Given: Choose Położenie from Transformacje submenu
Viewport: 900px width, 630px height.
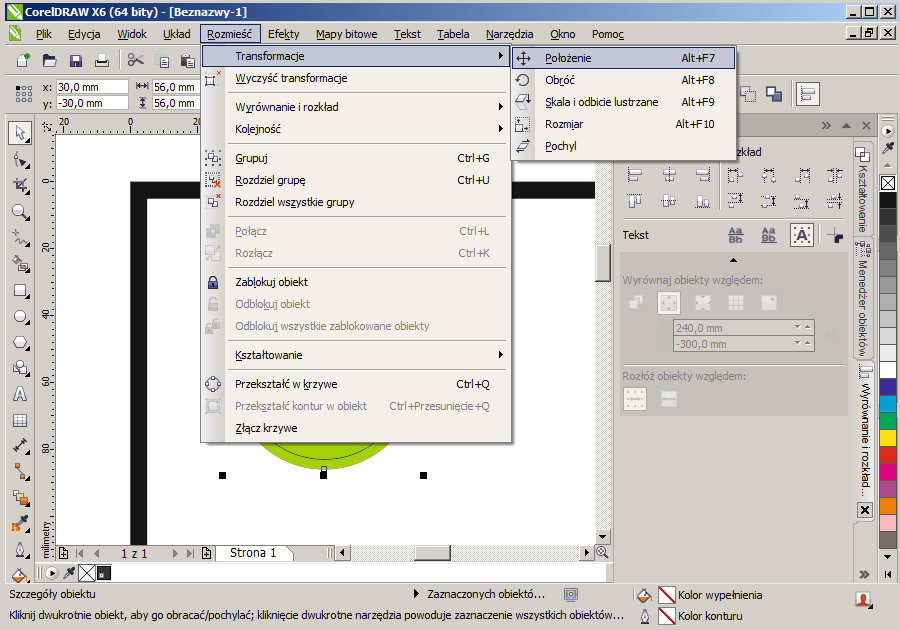Looking at the screenshot, I should pos(623,58).
